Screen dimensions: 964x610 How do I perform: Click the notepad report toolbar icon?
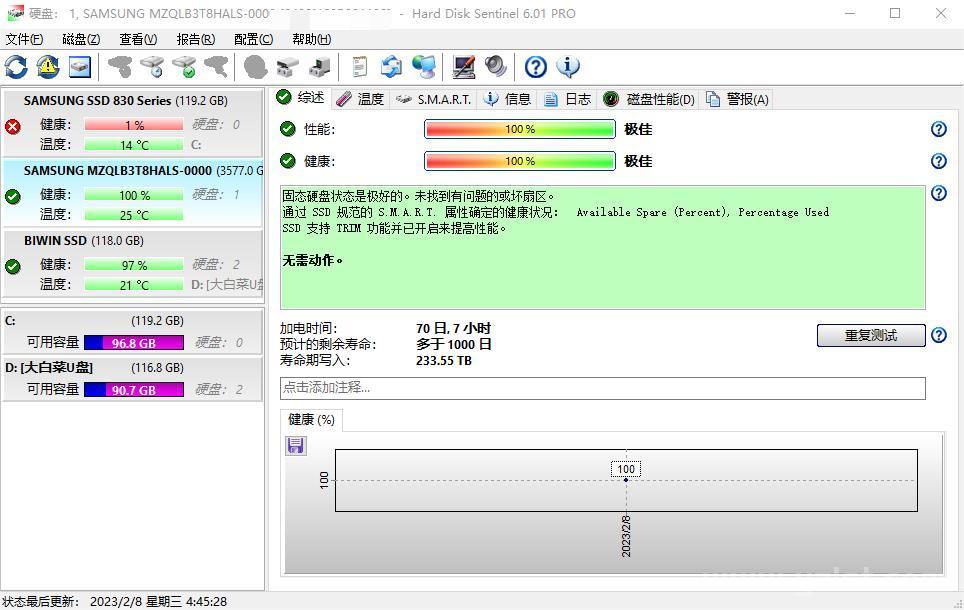pyautogui.click(x=360, y=66)
